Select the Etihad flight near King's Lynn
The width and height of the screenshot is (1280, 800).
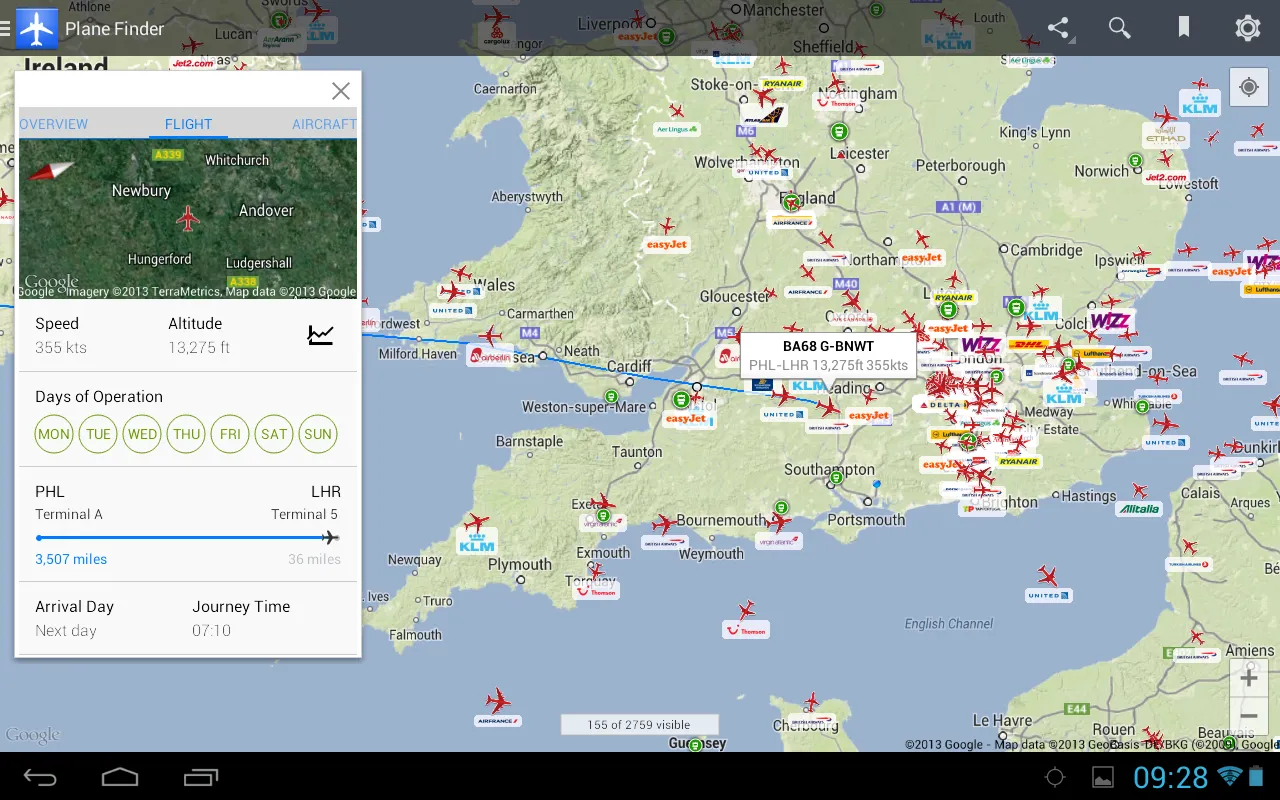click(x=1166, y=136)
